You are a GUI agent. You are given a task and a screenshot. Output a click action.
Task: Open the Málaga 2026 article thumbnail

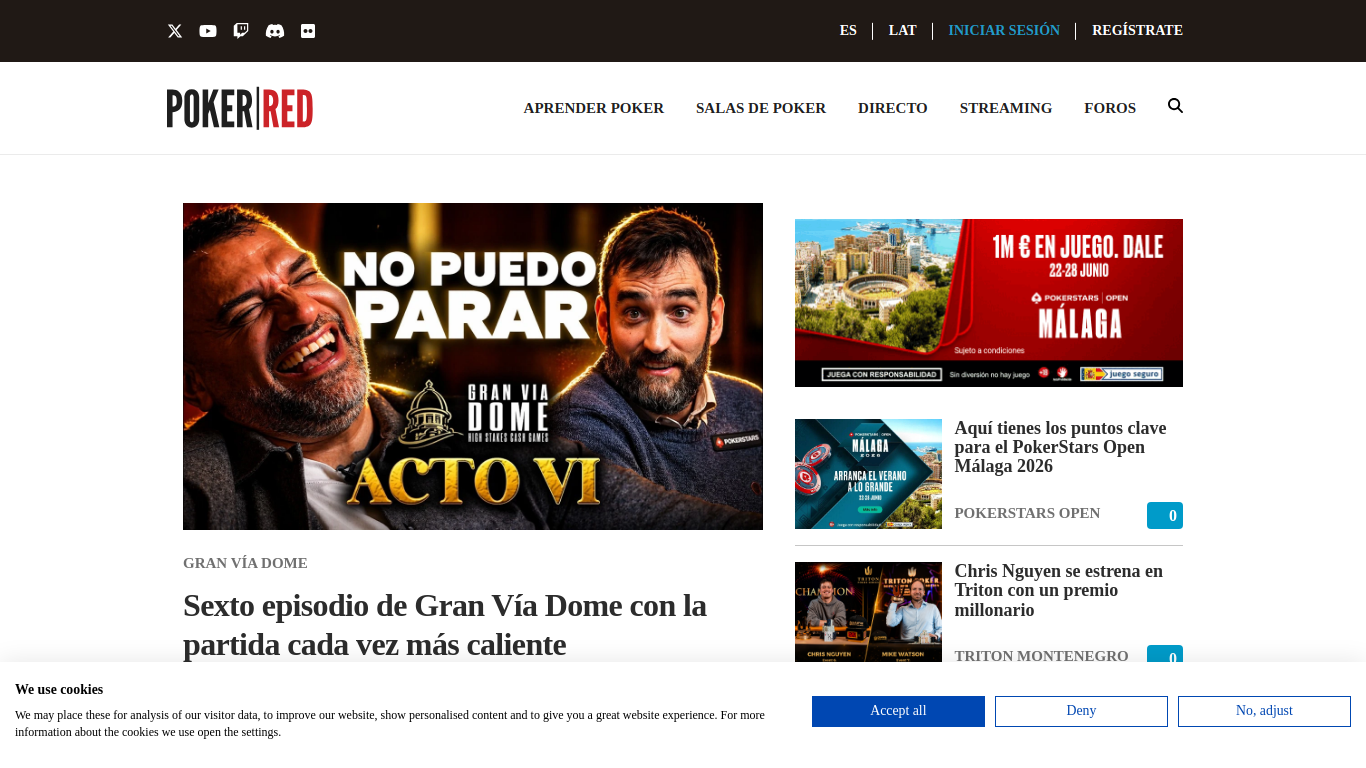(868, 474)
